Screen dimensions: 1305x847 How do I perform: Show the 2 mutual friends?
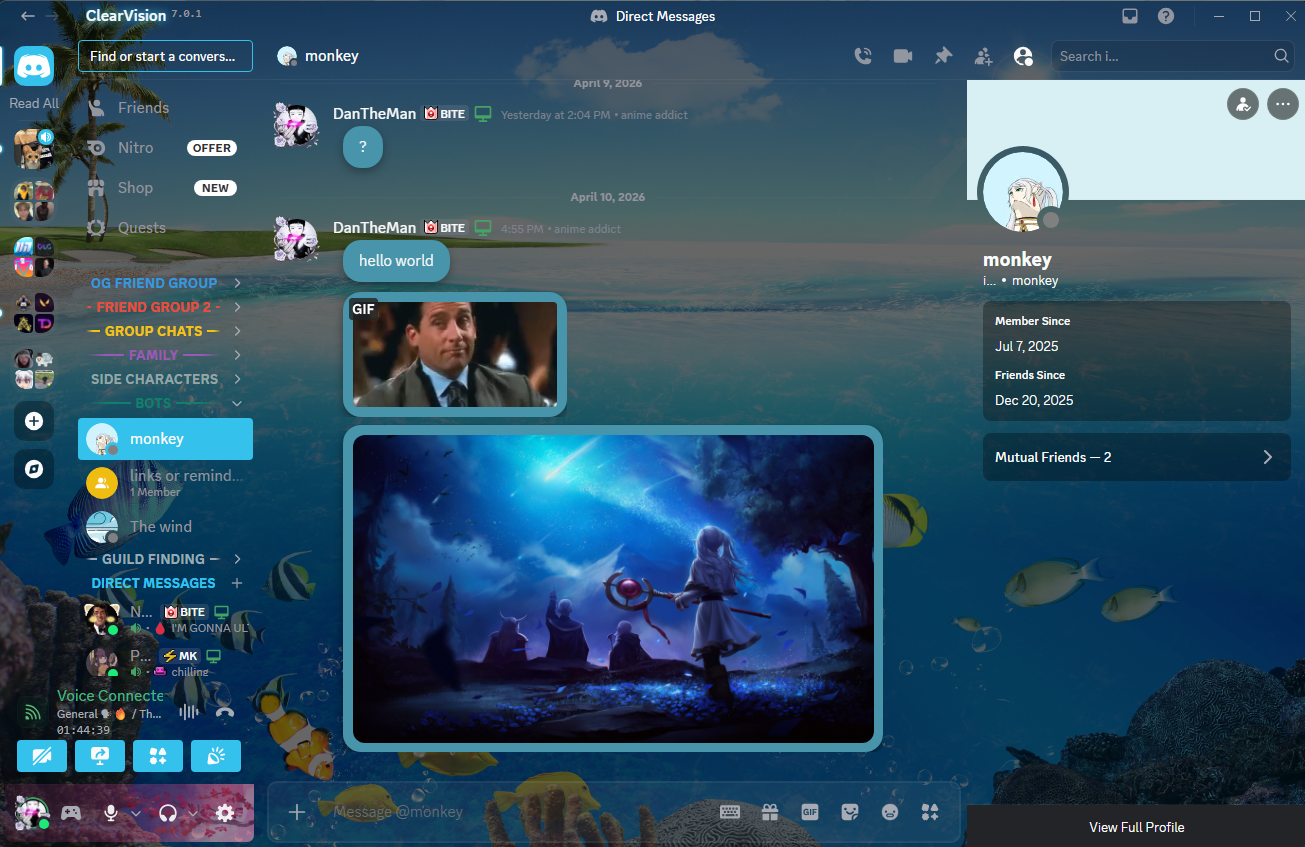pos(1136,457)
